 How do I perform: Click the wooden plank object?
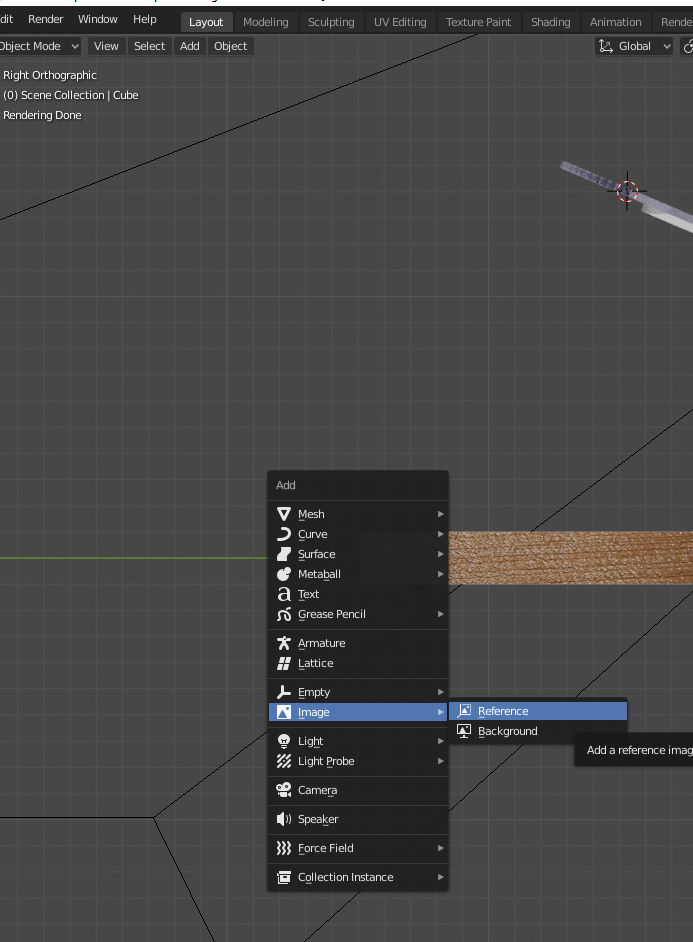point(570,558)
